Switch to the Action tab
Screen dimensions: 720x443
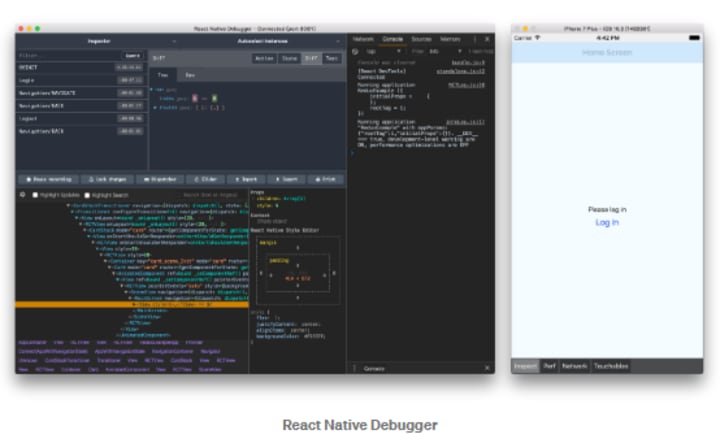(264, 58)
